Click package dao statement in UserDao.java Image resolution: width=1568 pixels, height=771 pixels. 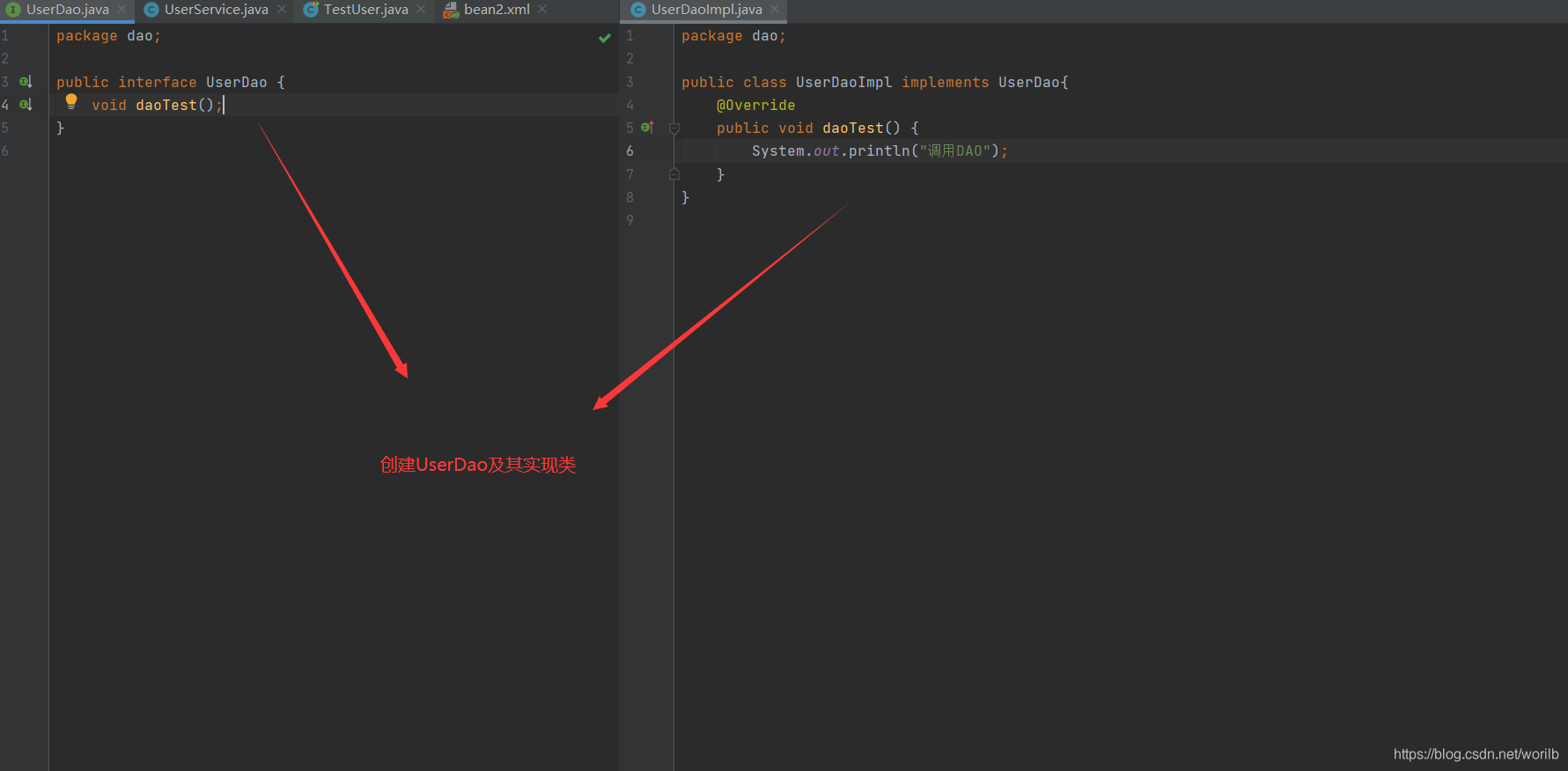[x=108, y=36]
